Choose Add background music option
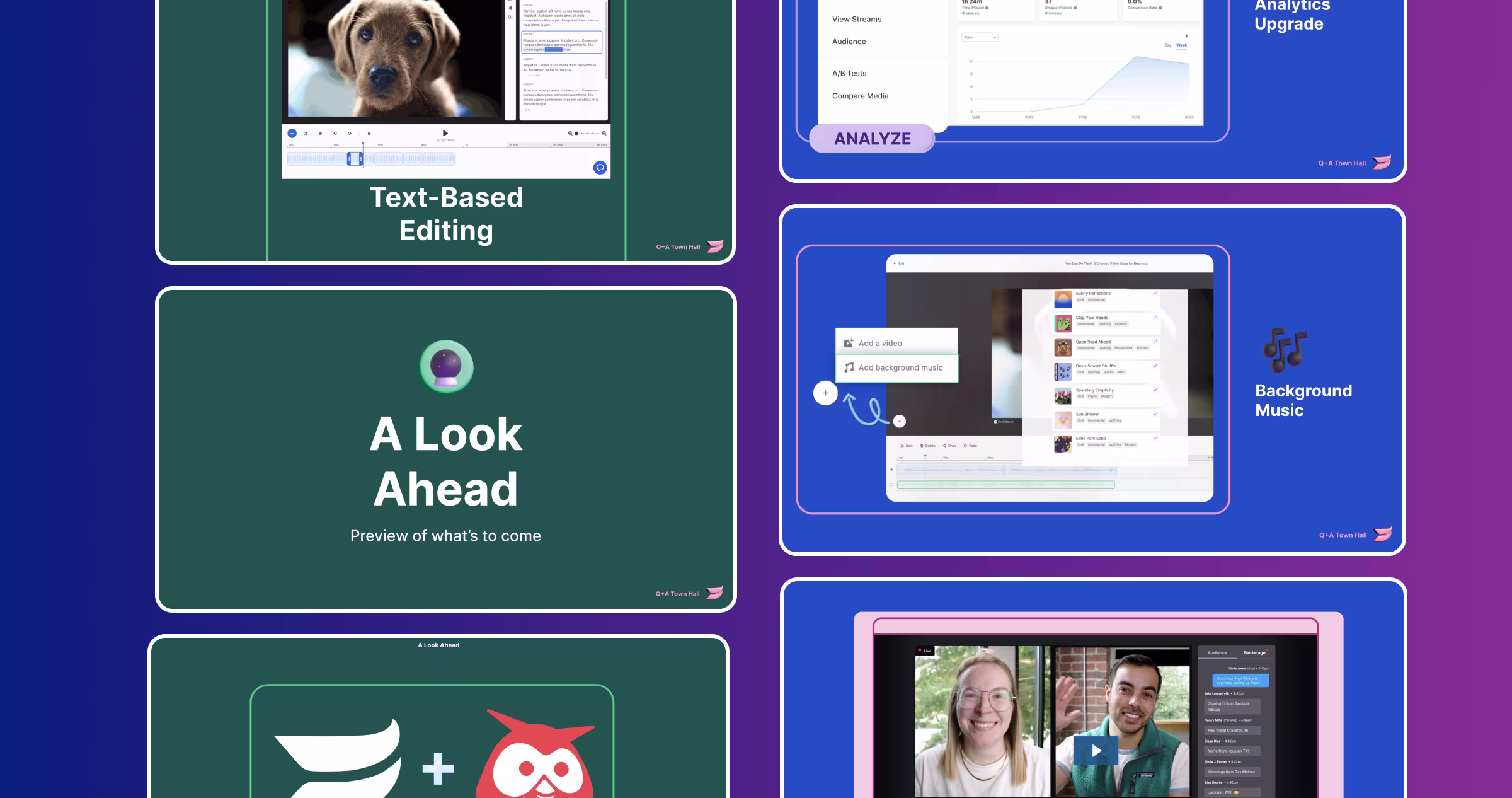The image size is (1512, 798). pyautogui.click(x=896, y=367)
